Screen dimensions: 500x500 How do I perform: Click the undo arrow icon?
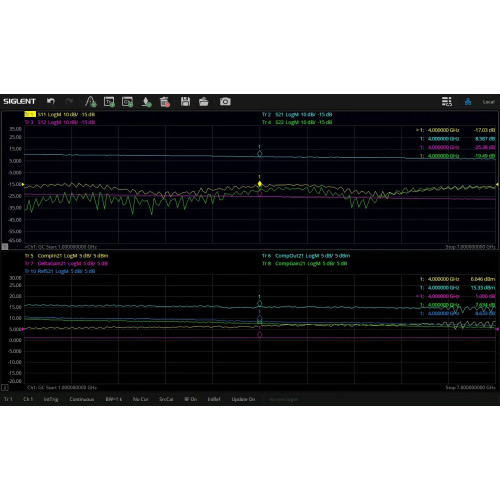pos(51,101)
